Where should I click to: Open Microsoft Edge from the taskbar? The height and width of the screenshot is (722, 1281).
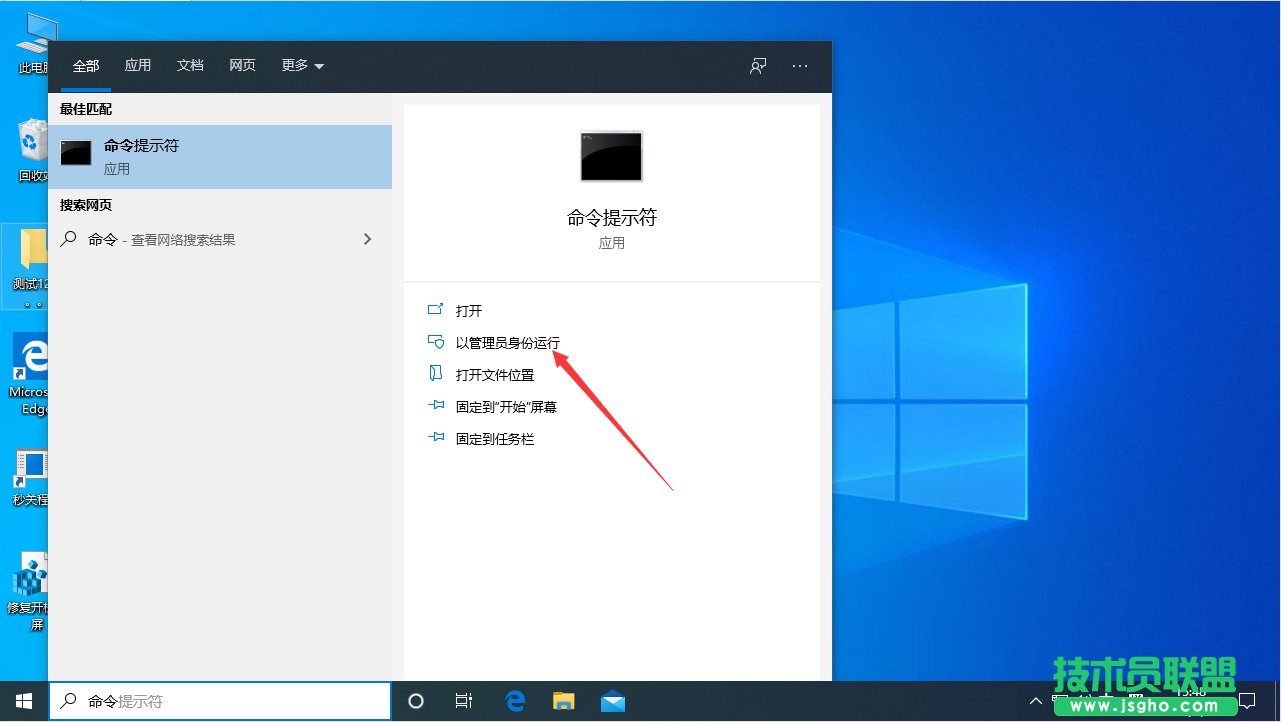(x=514, y=701)
